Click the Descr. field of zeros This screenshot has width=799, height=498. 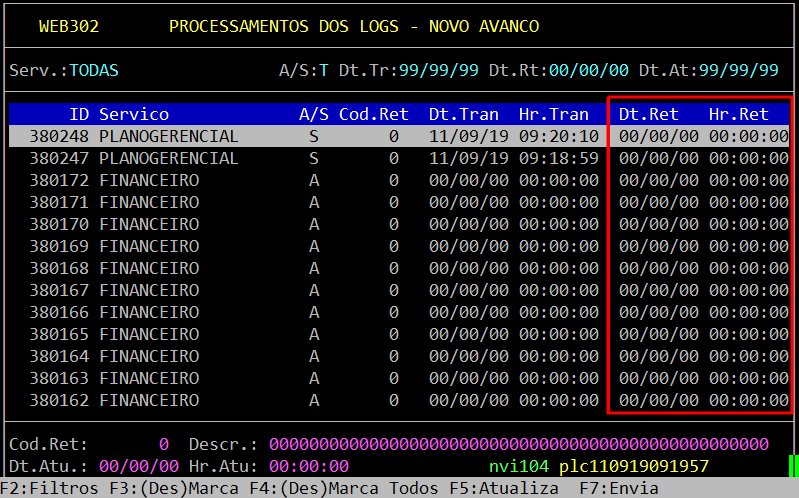point(518,443)
